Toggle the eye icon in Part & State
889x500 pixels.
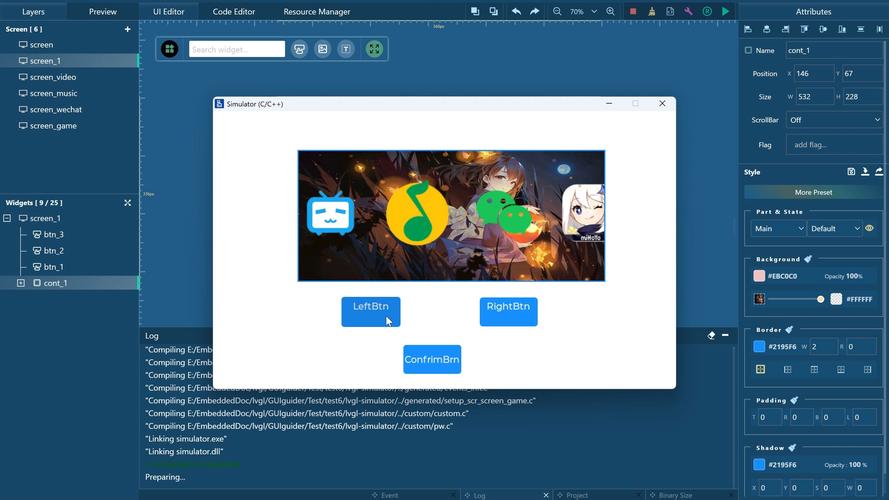(x=869, y=228)
